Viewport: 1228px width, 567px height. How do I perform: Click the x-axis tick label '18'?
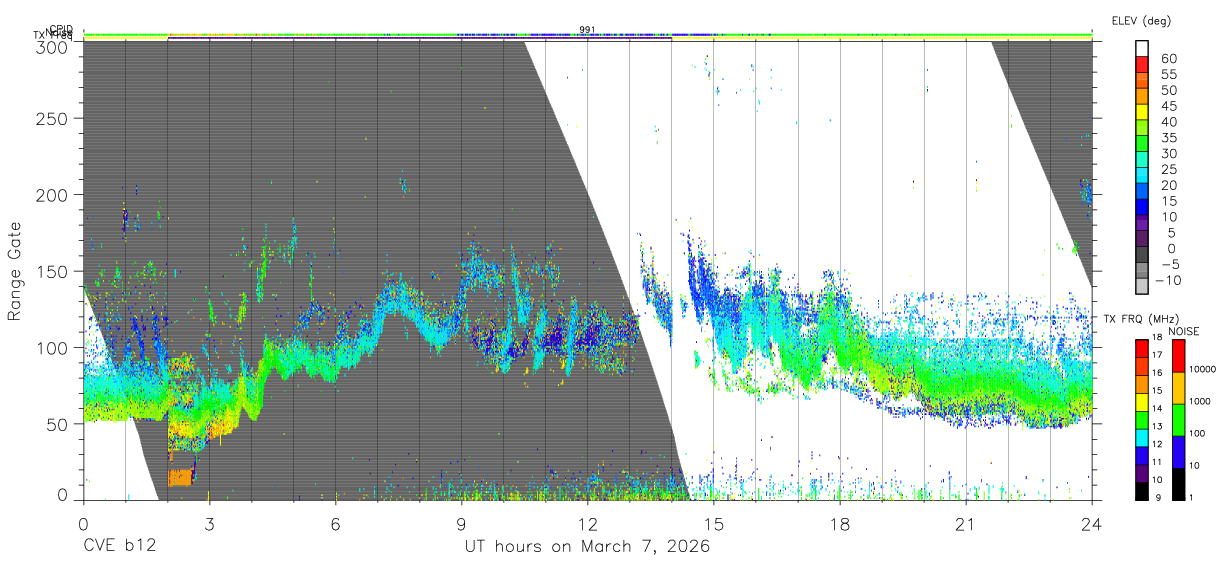pyautogui.click(x=839, y=524)
